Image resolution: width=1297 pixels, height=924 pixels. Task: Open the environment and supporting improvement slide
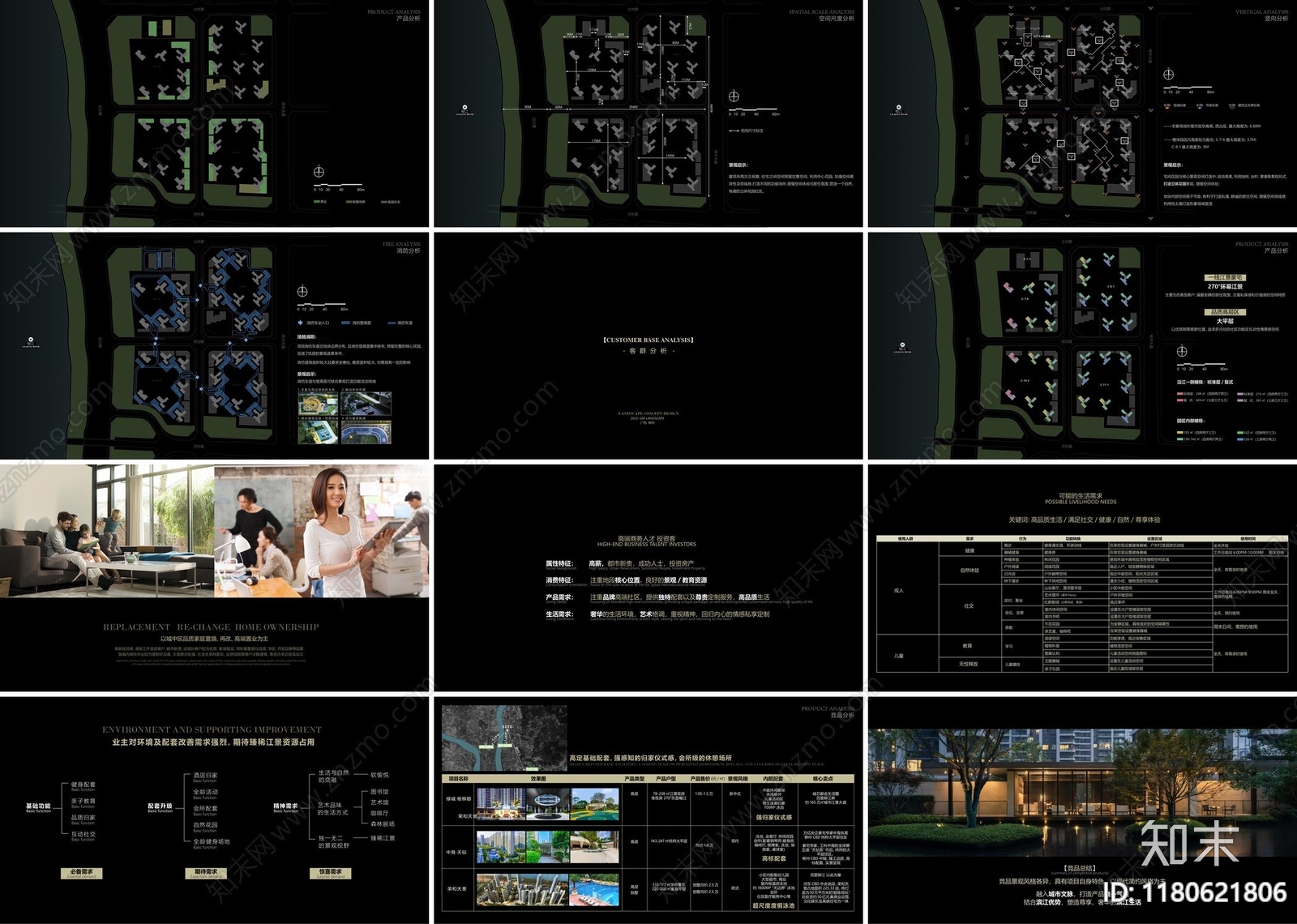tap(214, 811)
